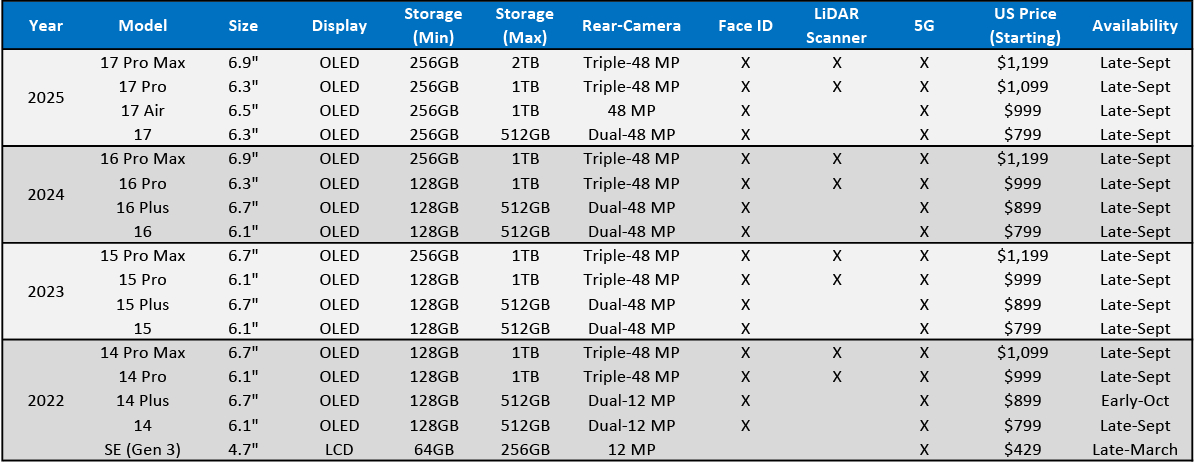Click the 4.7" size cell
The height and width of the screenshot is (463, 1195).
tap(248, 450)
